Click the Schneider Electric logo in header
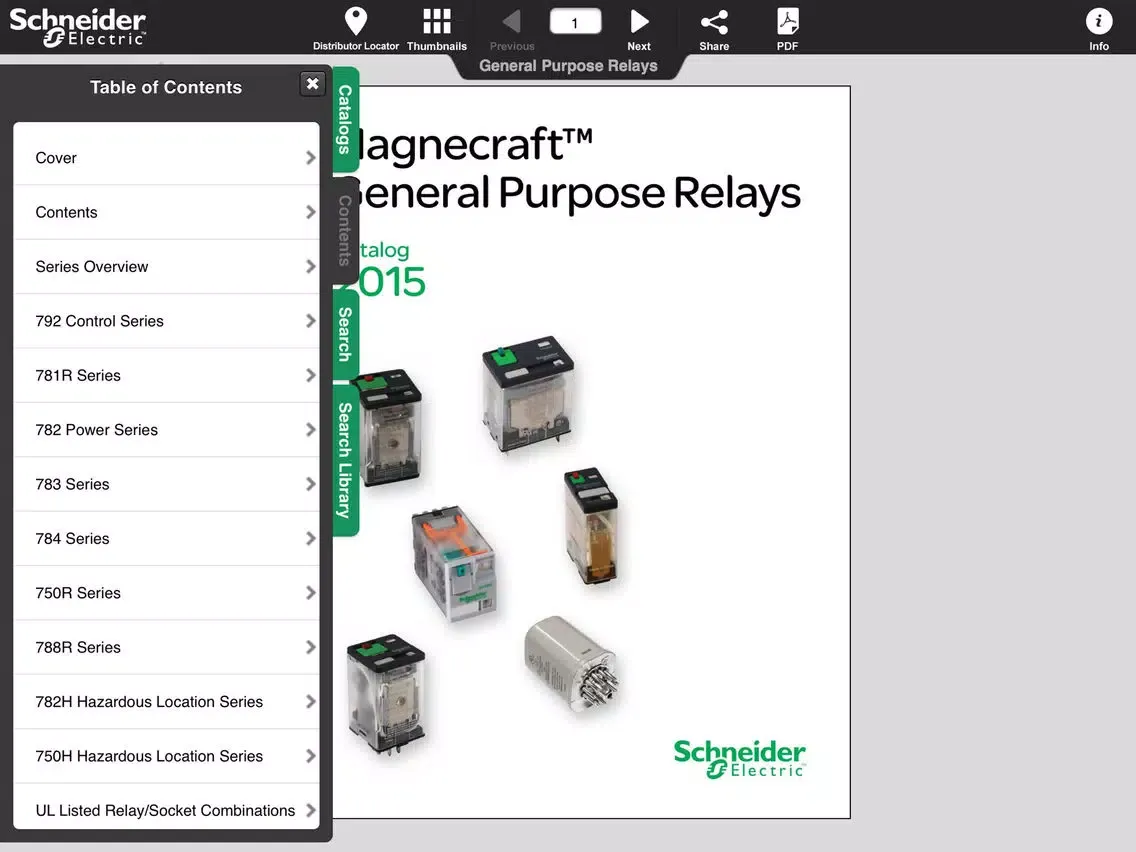1136x852 pixels. coord(78,28)
